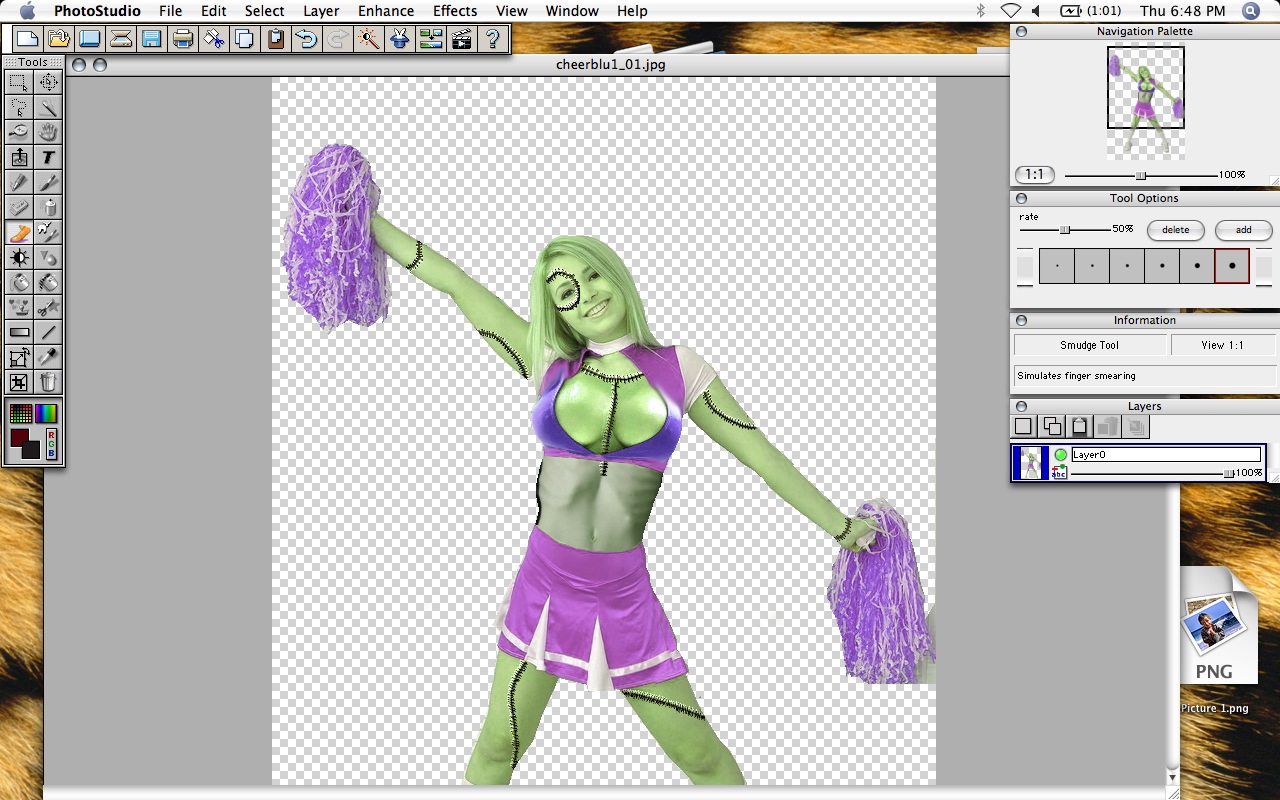The image size is (1280, 800).
Task: Select the rectangular Select tool
Action: point(19,82)
